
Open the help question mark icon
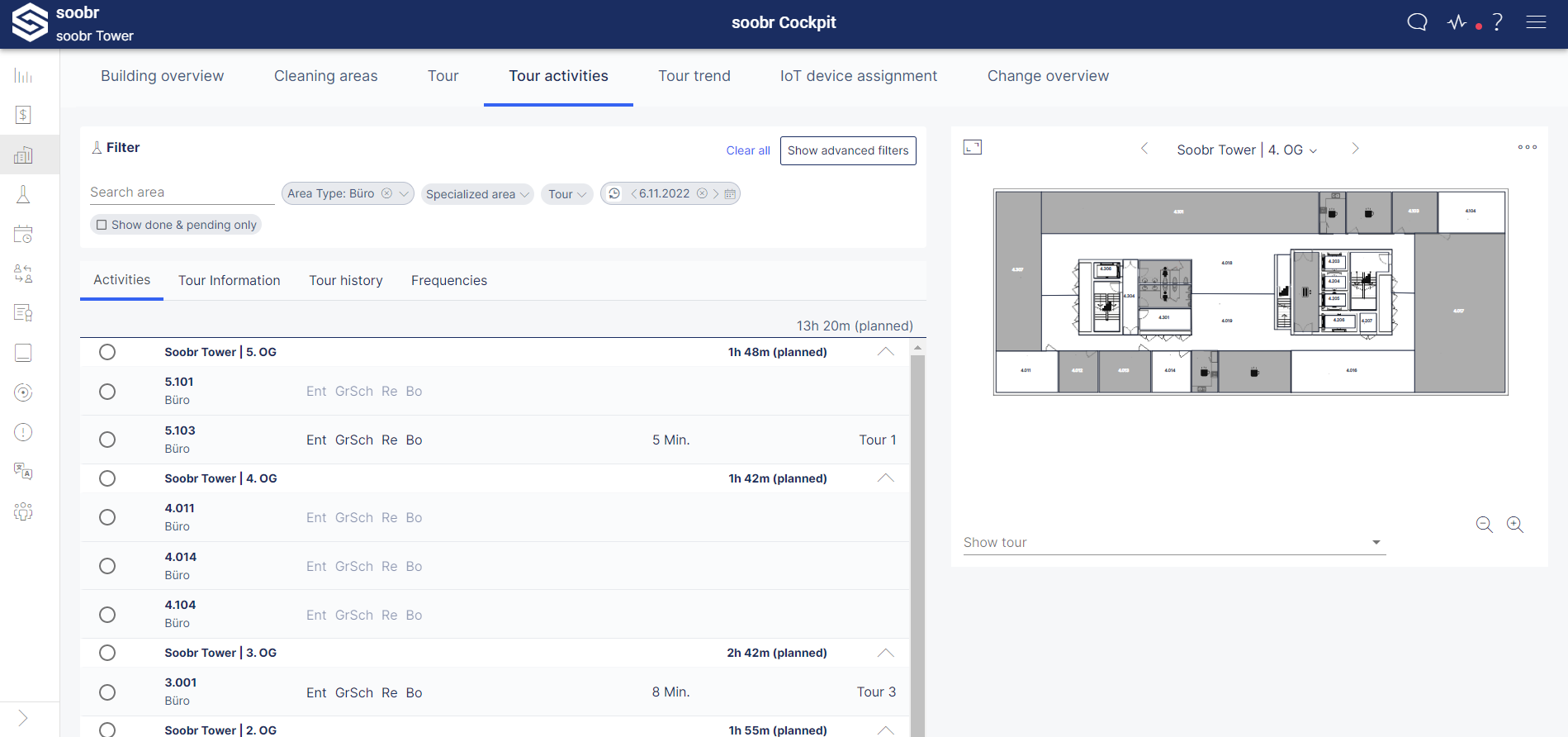click(1497, 22)
